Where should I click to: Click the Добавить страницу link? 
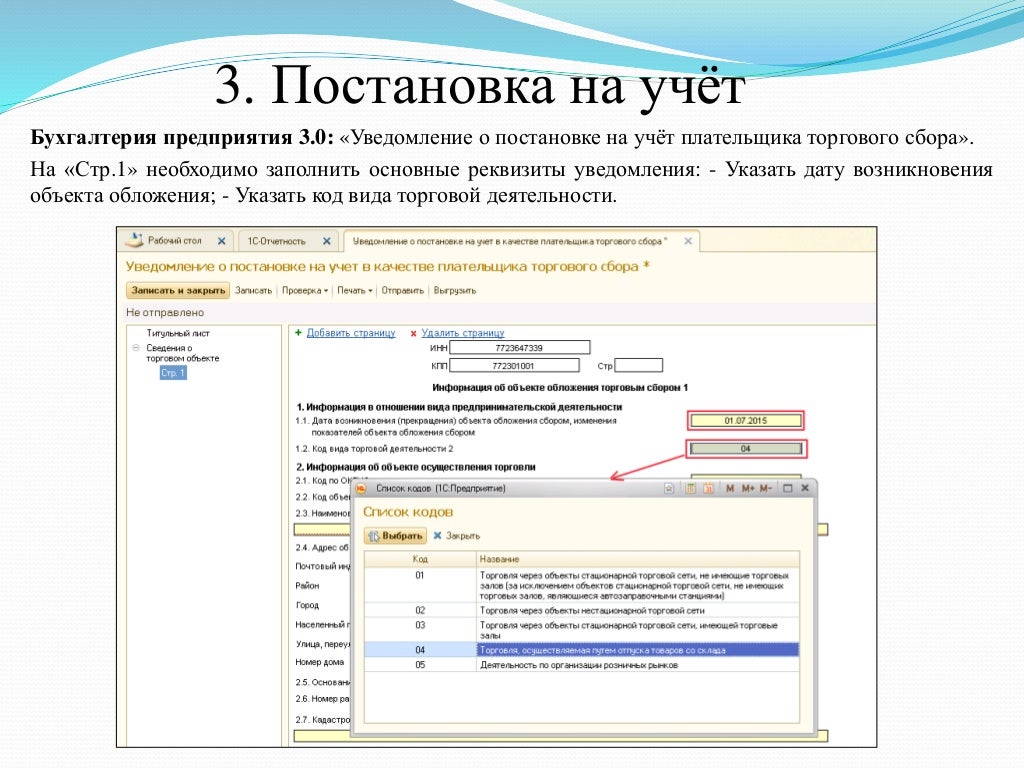tap(351, 332)
